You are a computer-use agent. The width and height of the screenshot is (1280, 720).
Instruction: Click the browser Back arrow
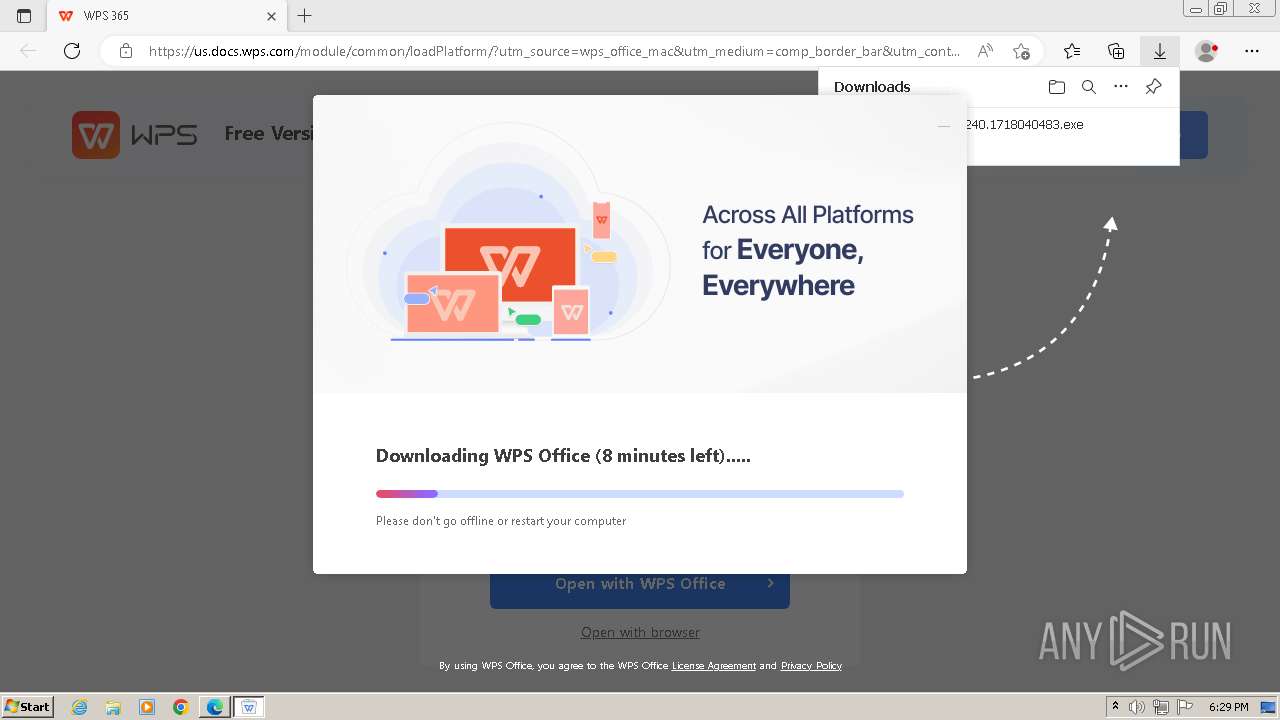click(28, 51)
